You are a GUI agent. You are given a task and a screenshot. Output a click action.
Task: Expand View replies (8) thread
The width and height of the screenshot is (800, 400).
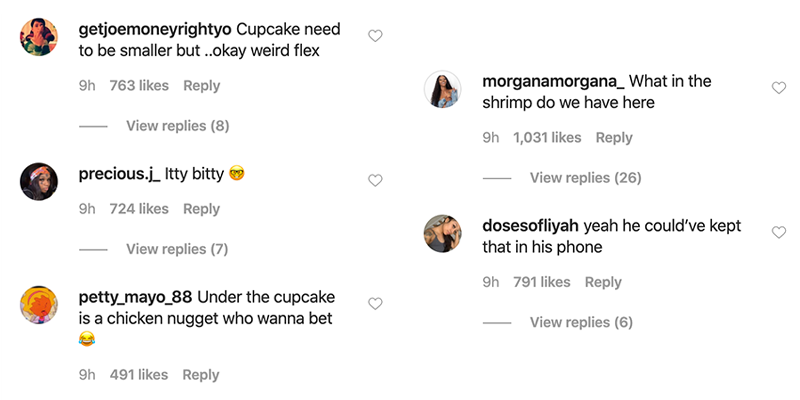[177, 126]
